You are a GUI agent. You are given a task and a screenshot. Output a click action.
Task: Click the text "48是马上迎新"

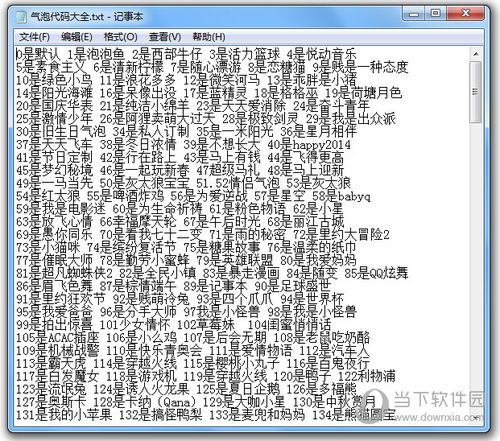coord(306,170)
